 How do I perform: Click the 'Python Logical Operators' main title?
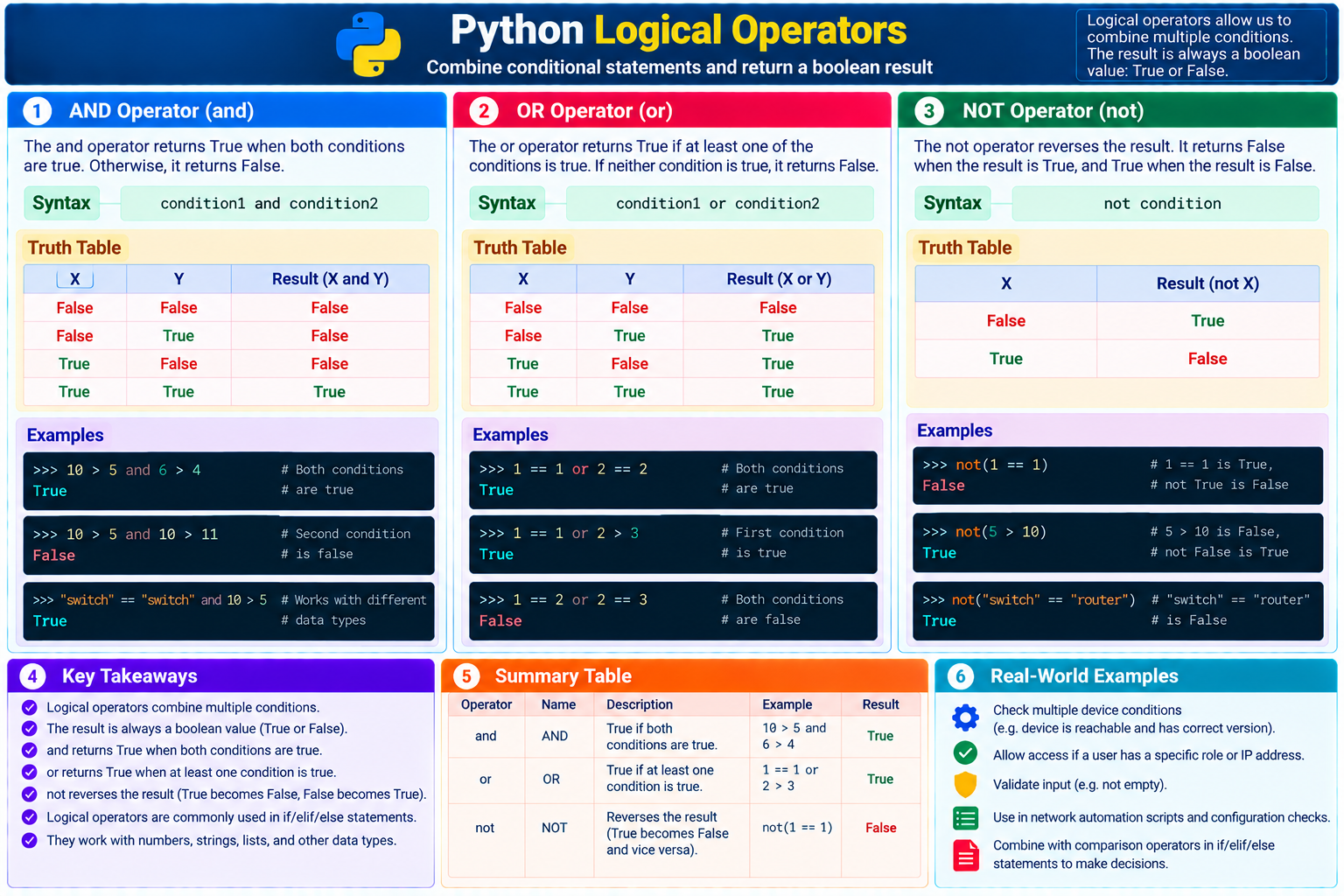pyautogui.click(x=678, y=31)
